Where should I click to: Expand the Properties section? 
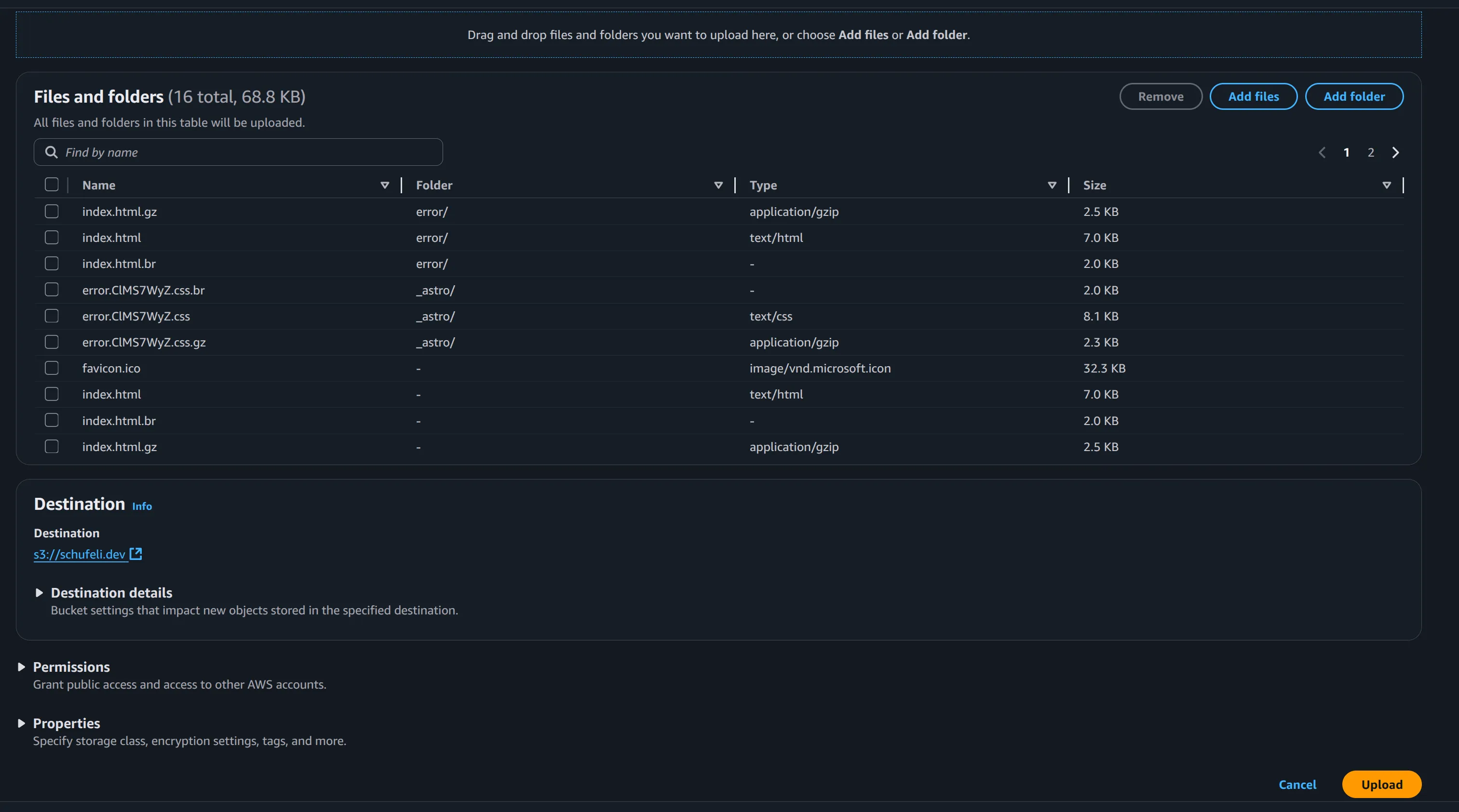click(x=22, y=723)
